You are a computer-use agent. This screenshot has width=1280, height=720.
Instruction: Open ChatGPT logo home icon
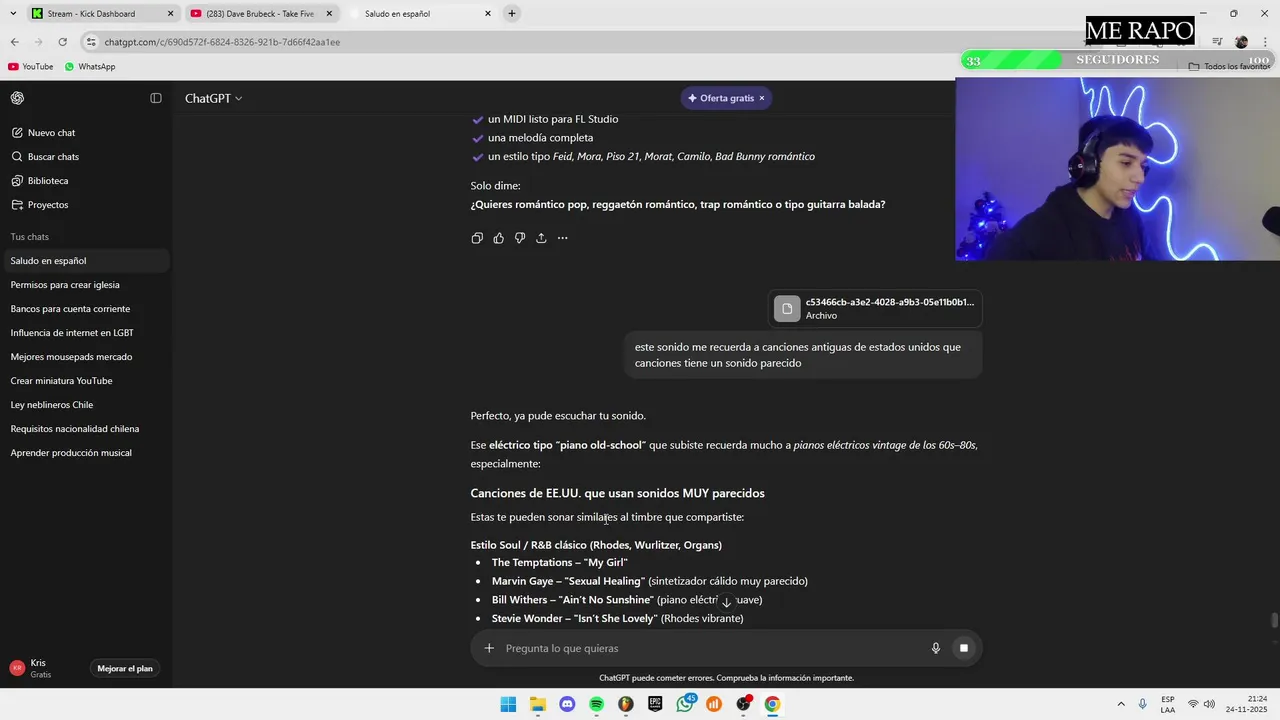pos(17,98)
